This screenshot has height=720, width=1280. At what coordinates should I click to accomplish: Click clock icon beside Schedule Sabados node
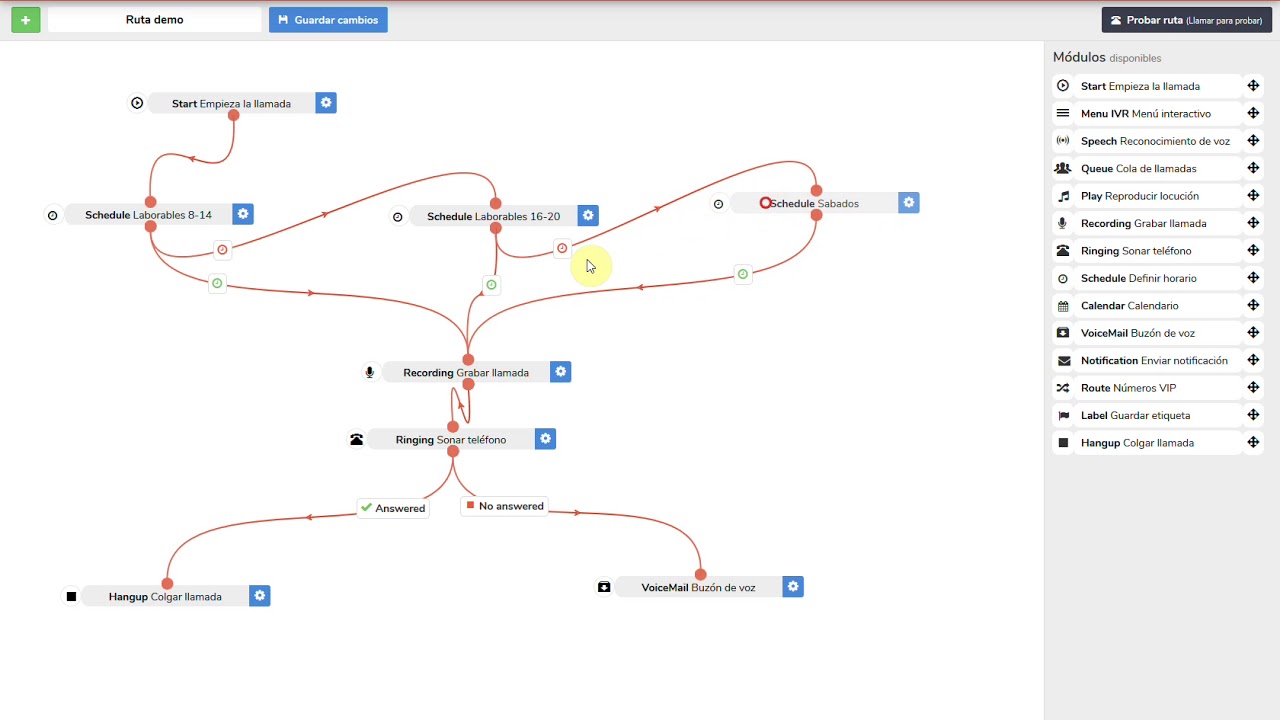tap(718, 204)
